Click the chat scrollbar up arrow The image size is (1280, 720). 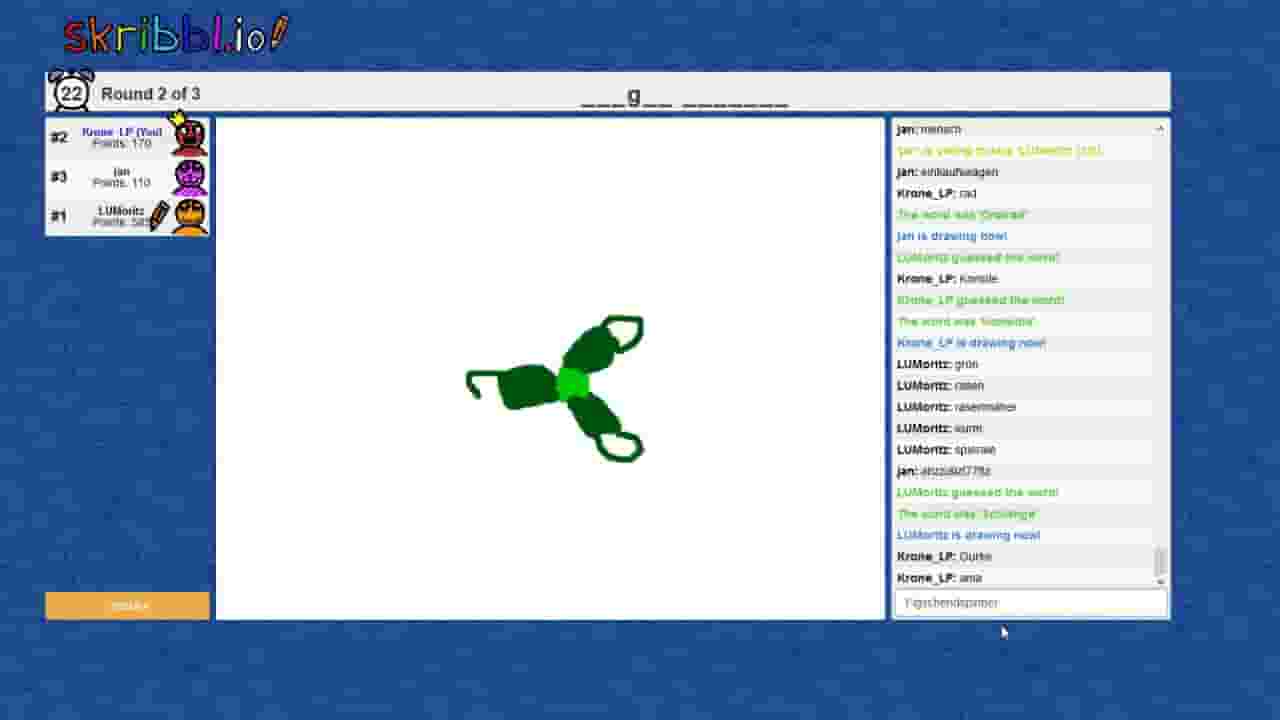(1160, 129)
